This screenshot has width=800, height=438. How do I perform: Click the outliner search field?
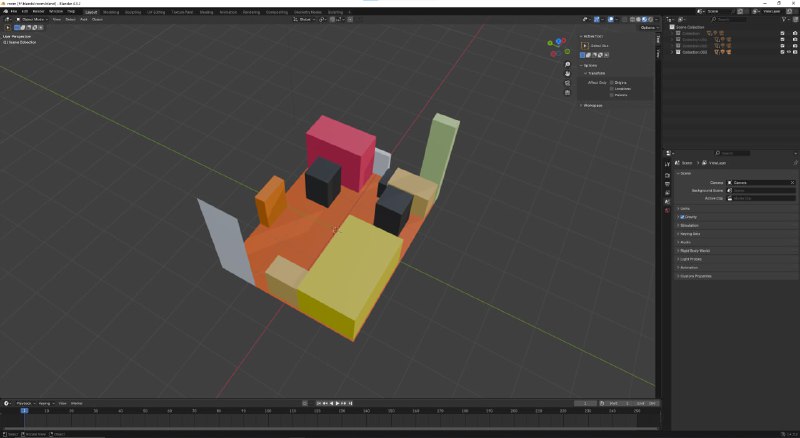[729, 19]
